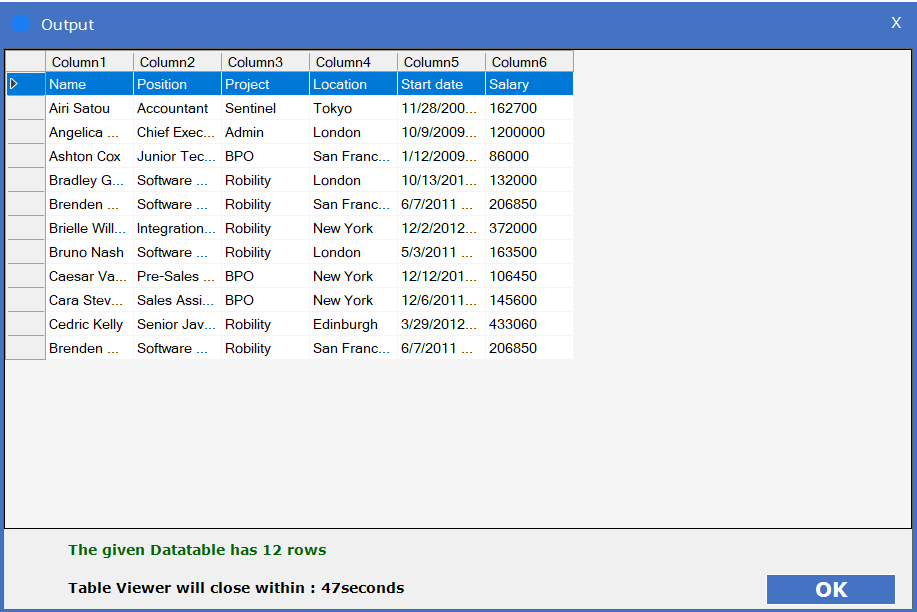The height and width of the screenshot is (612, 917).
Task: Click the blue Output window icon
Action: tap(20, 23)
